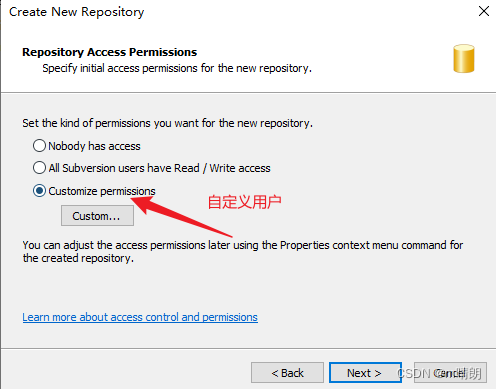This screenshot has width=496, height=389.
Task: Open Learn more about access control link
Action: (x=140, y=317)
